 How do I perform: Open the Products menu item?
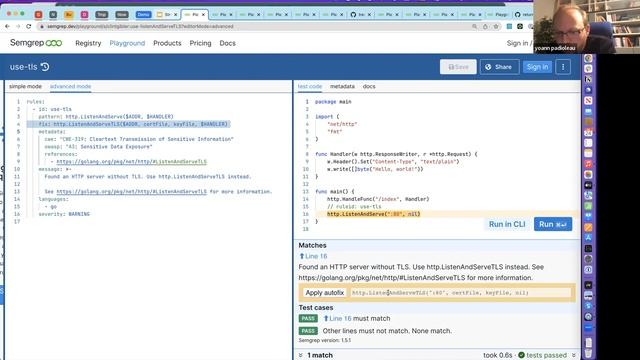coord(167,43)
